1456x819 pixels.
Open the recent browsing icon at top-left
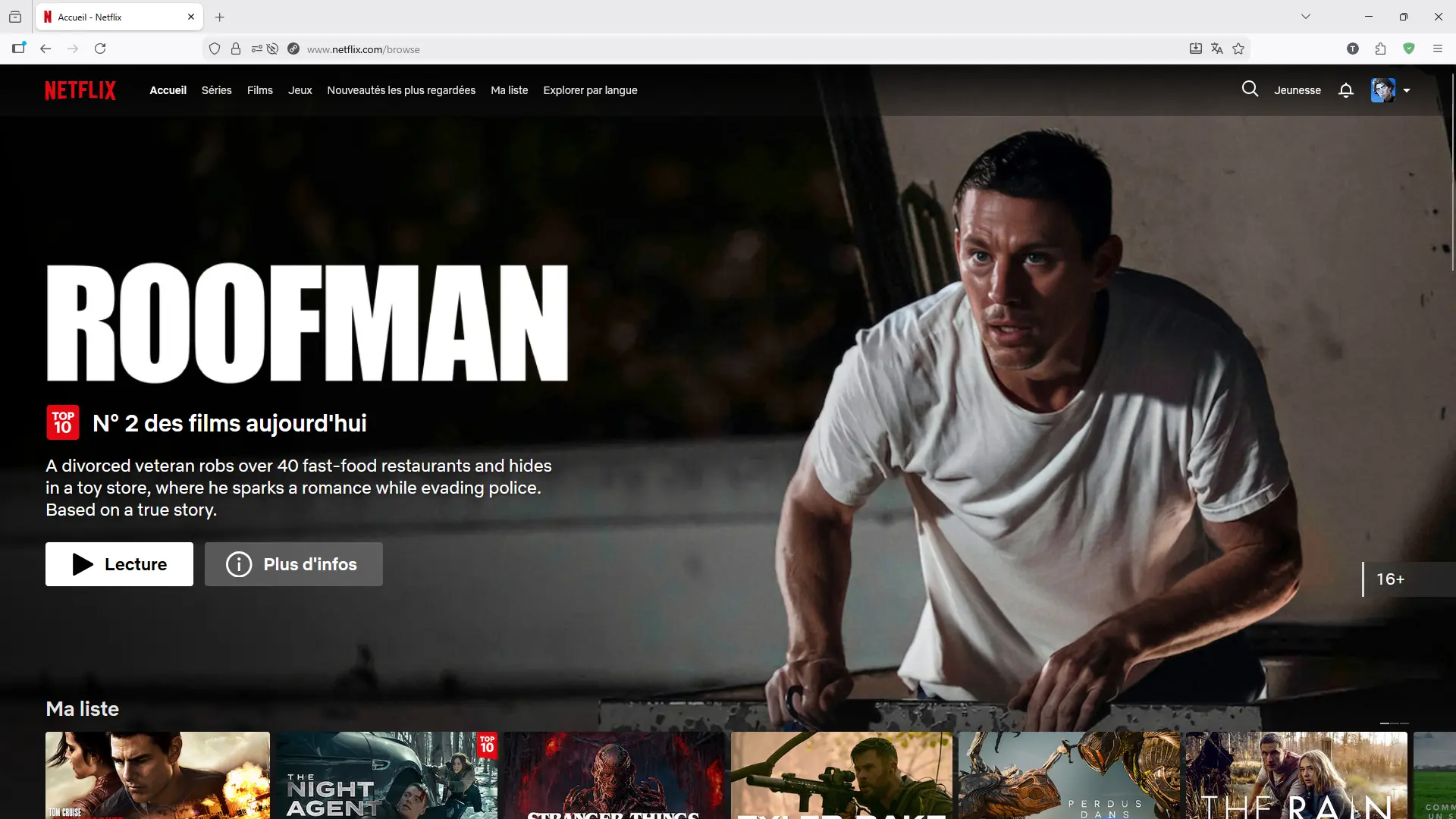pos(15,17)
